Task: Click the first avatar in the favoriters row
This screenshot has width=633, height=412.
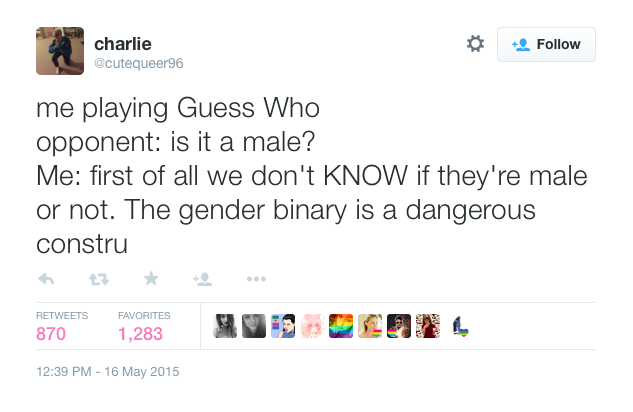Action: [225, 326]
